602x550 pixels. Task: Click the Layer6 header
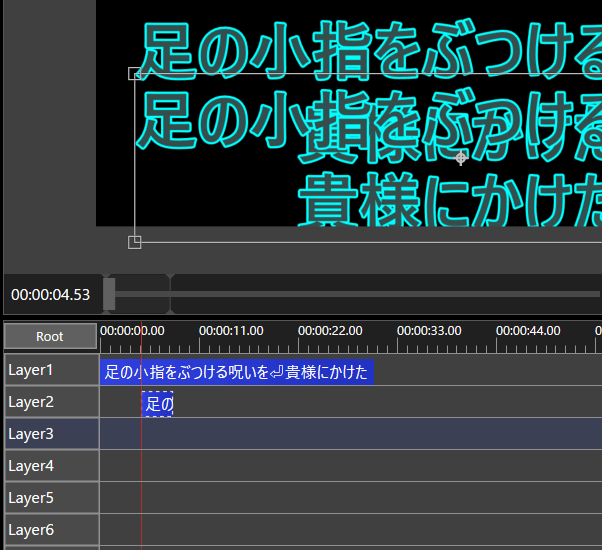tap(50, 530)
